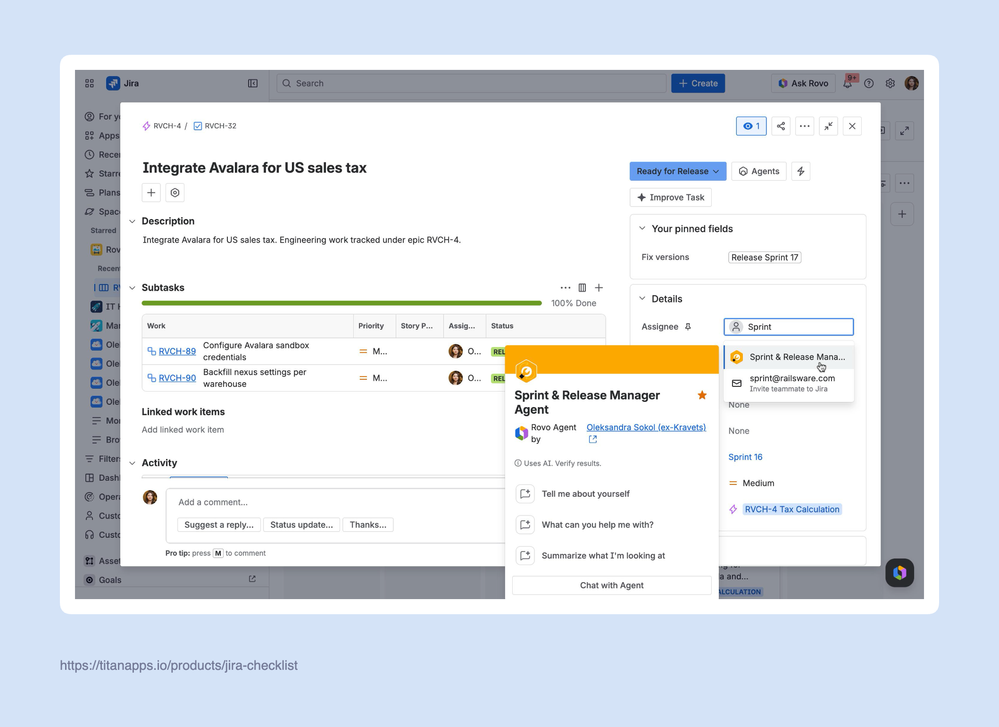Click the Add a comment field

pyautogui.click(x=336, y=502)
